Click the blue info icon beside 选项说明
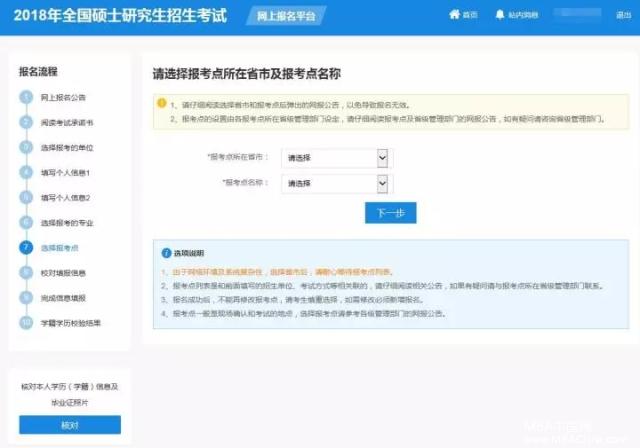Image resolution: width=640 pixels, height=448 pixels. pyautogui.click(x=161, y=253)
